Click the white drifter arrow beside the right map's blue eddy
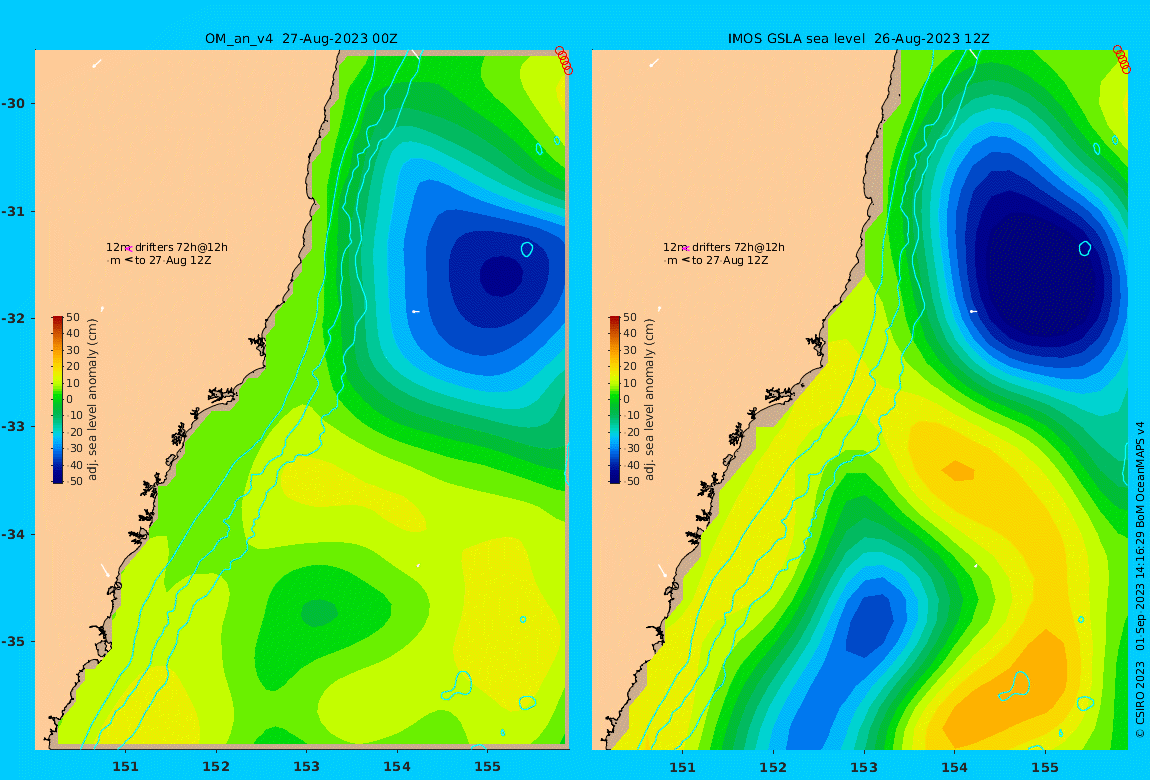This screenshot has height=780, width=1150. point(973,312)
